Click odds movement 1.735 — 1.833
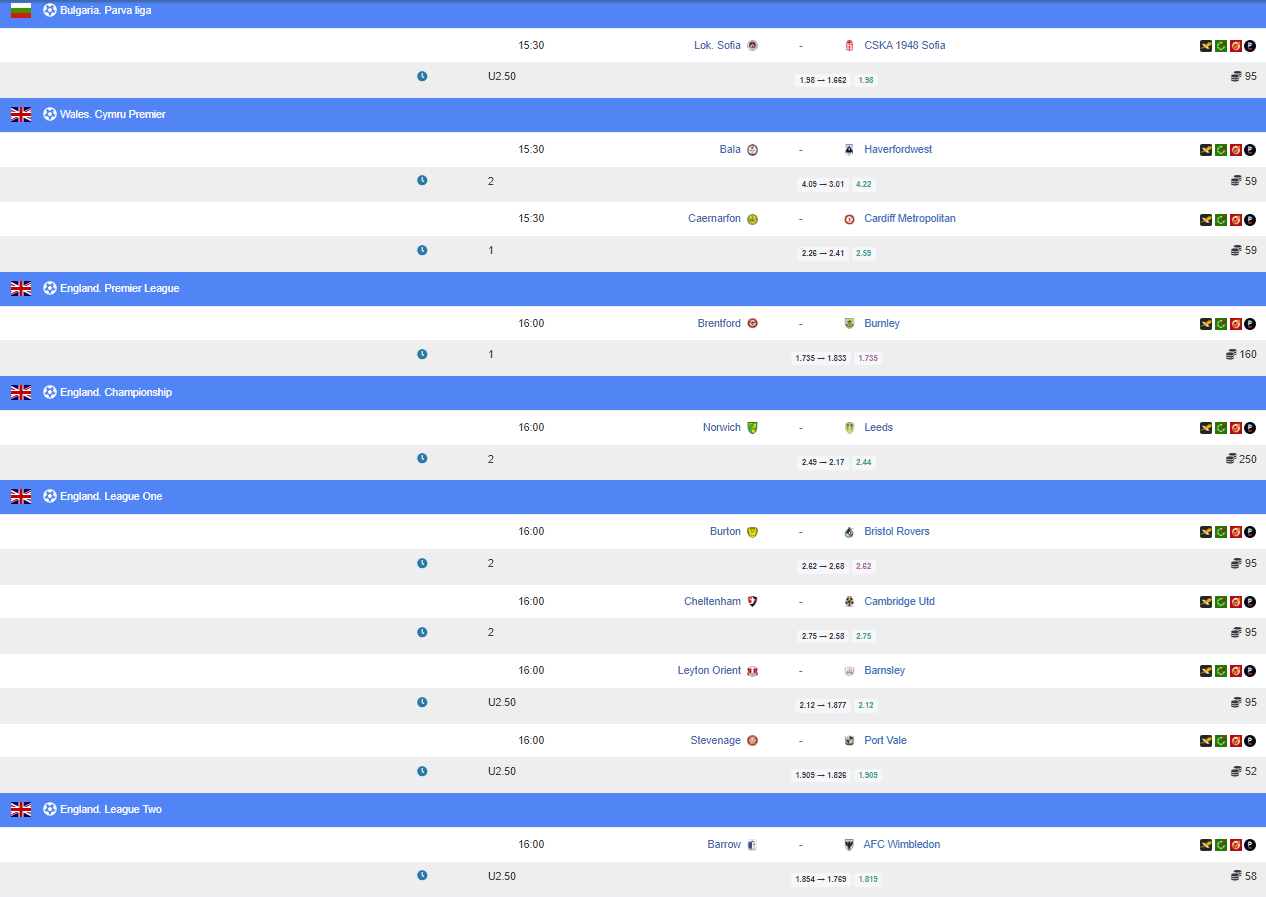This screenshot has height=897, width=1266. click(821, 358)
